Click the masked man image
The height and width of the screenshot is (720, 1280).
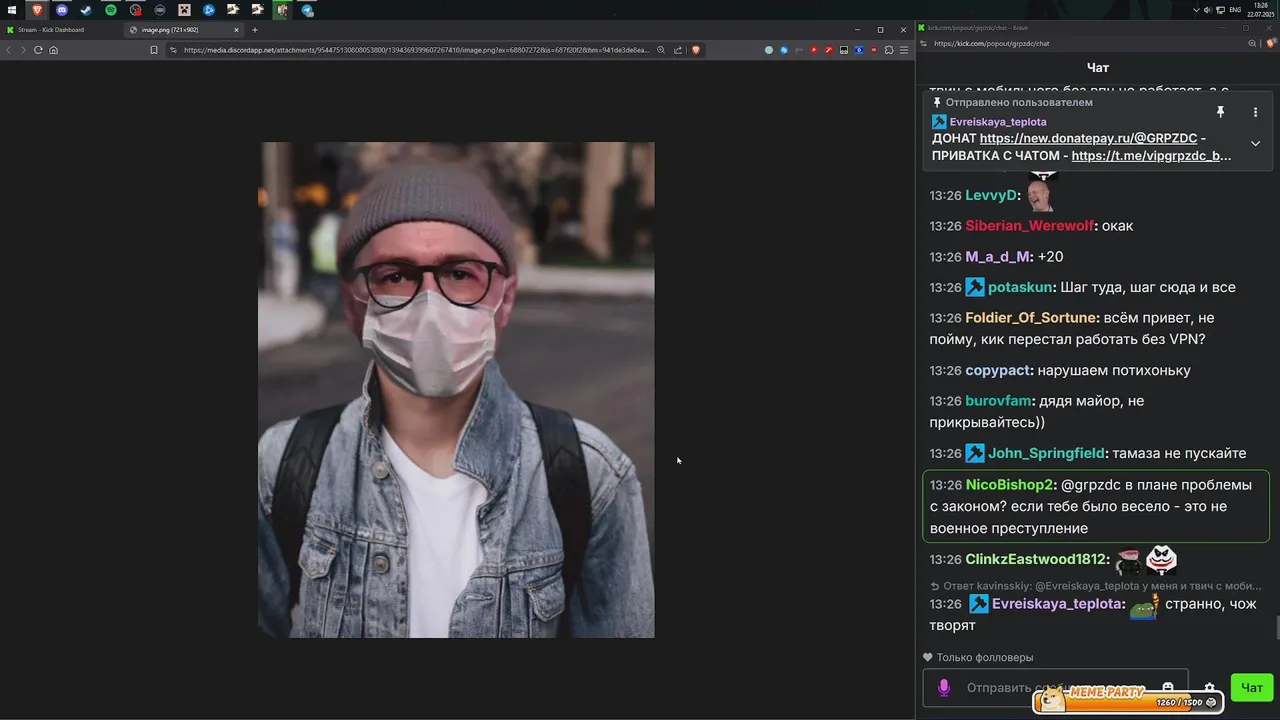pos(456,390)
